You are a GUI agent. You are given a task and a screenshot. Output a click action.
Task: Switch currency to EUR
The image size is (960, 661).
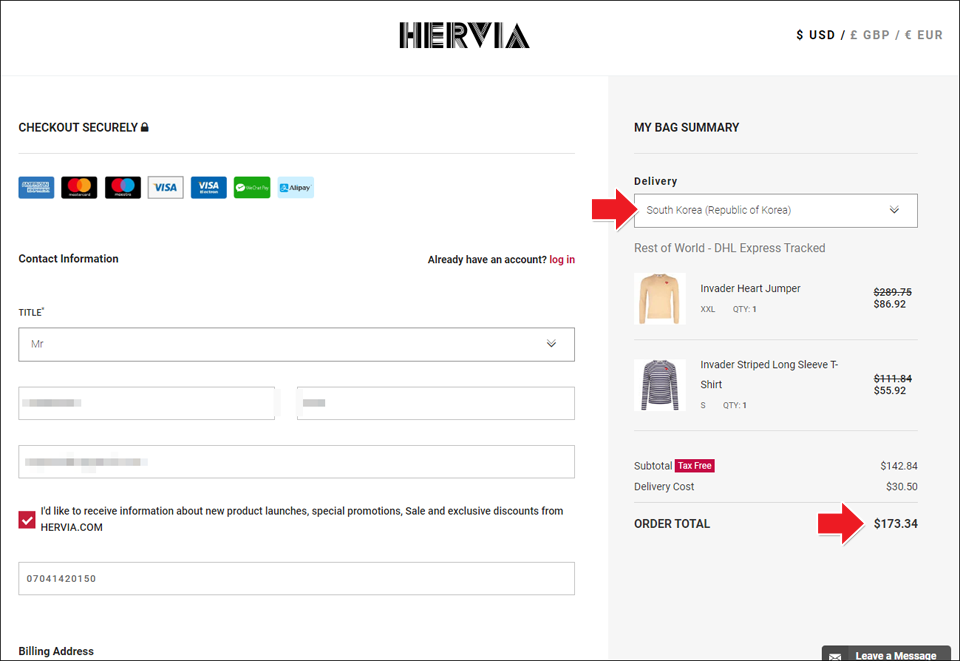point(924,35)
